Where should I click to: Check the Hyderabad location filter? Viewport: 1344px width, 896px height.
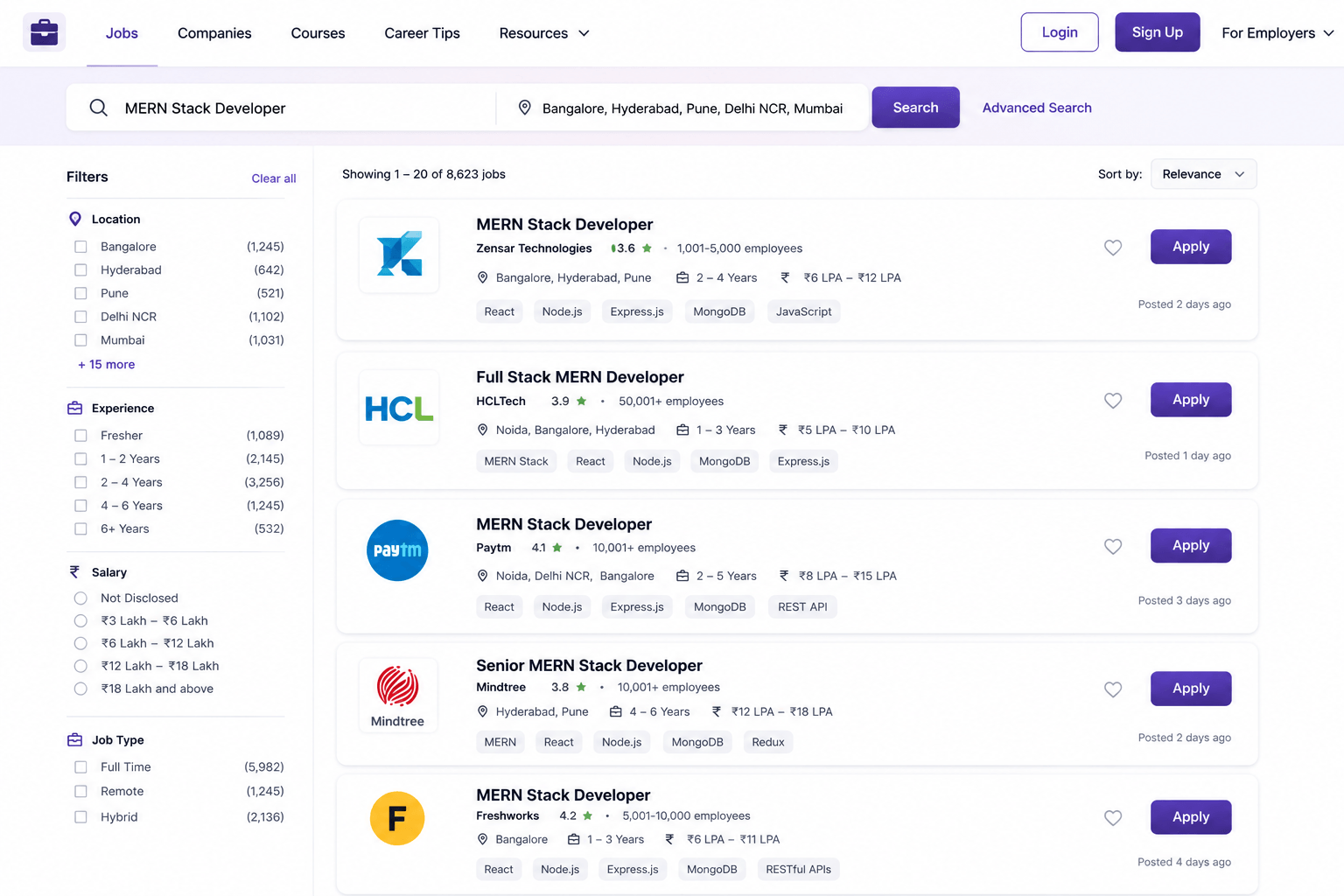click(80, 270)
